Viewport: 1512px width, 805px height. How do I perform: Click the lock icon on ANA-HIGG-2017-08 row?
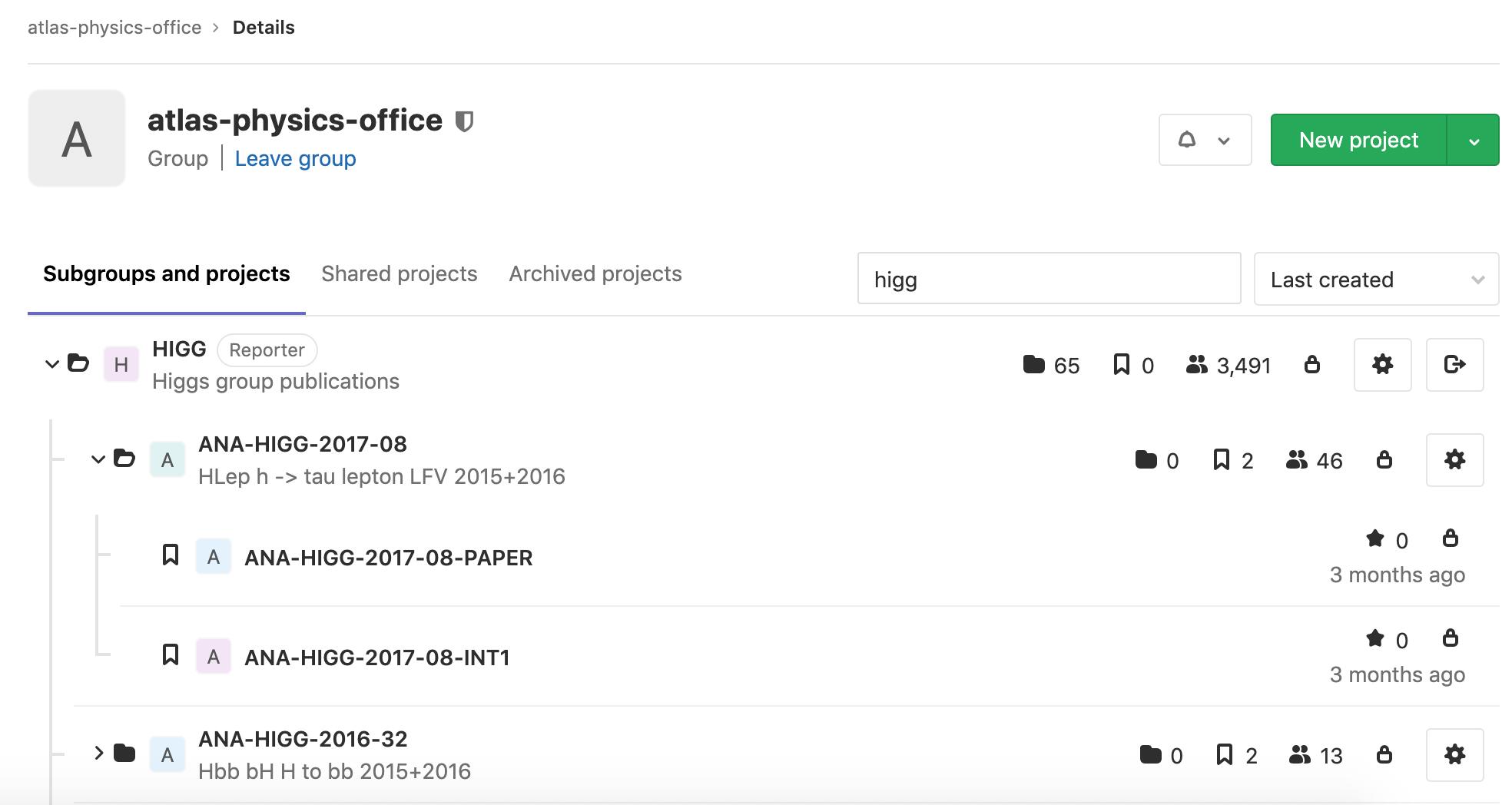(x=1384, y=459)
